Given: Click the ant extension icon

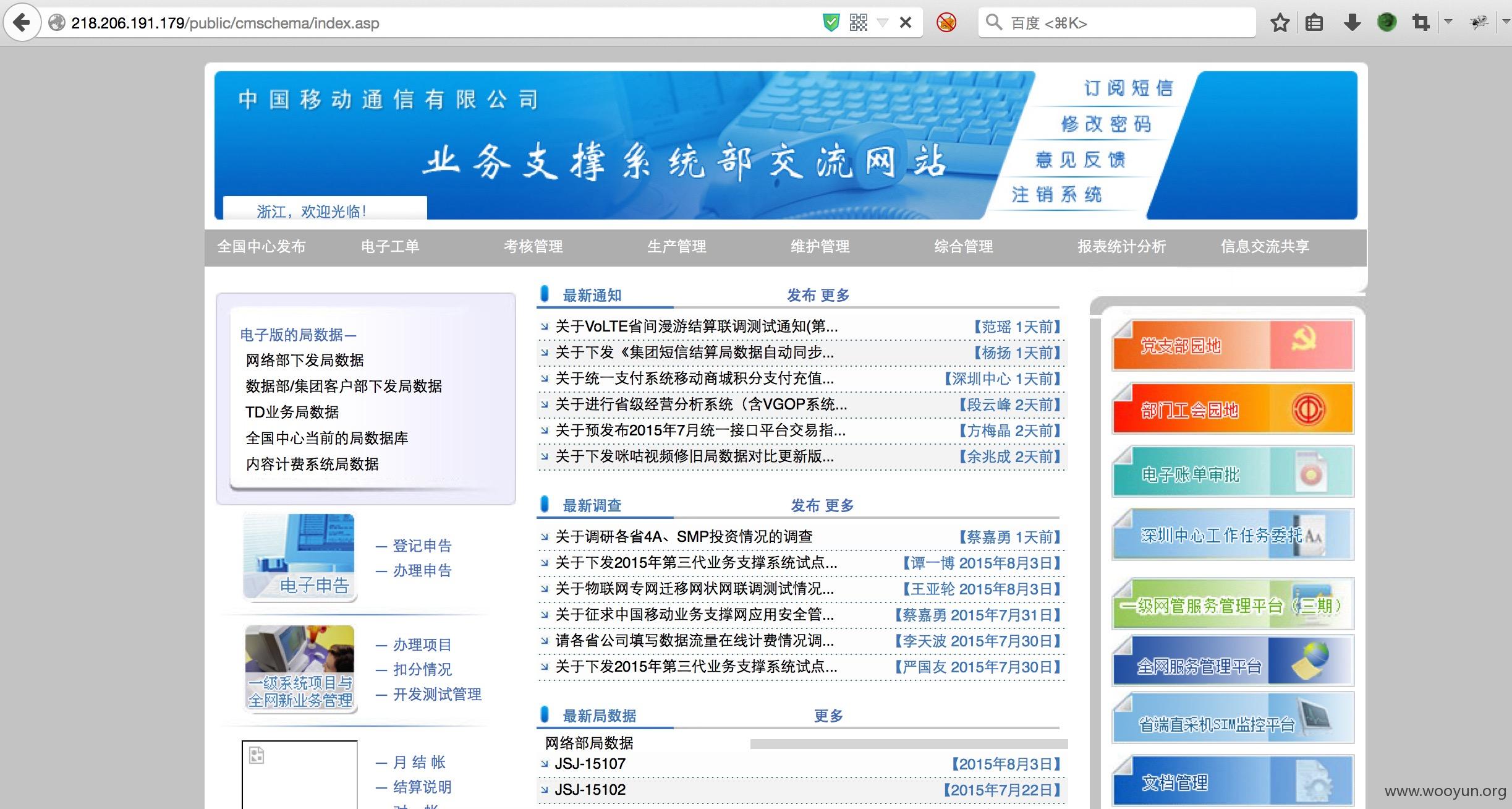Looking at the screenshot, I should (x=1479, y=23).
